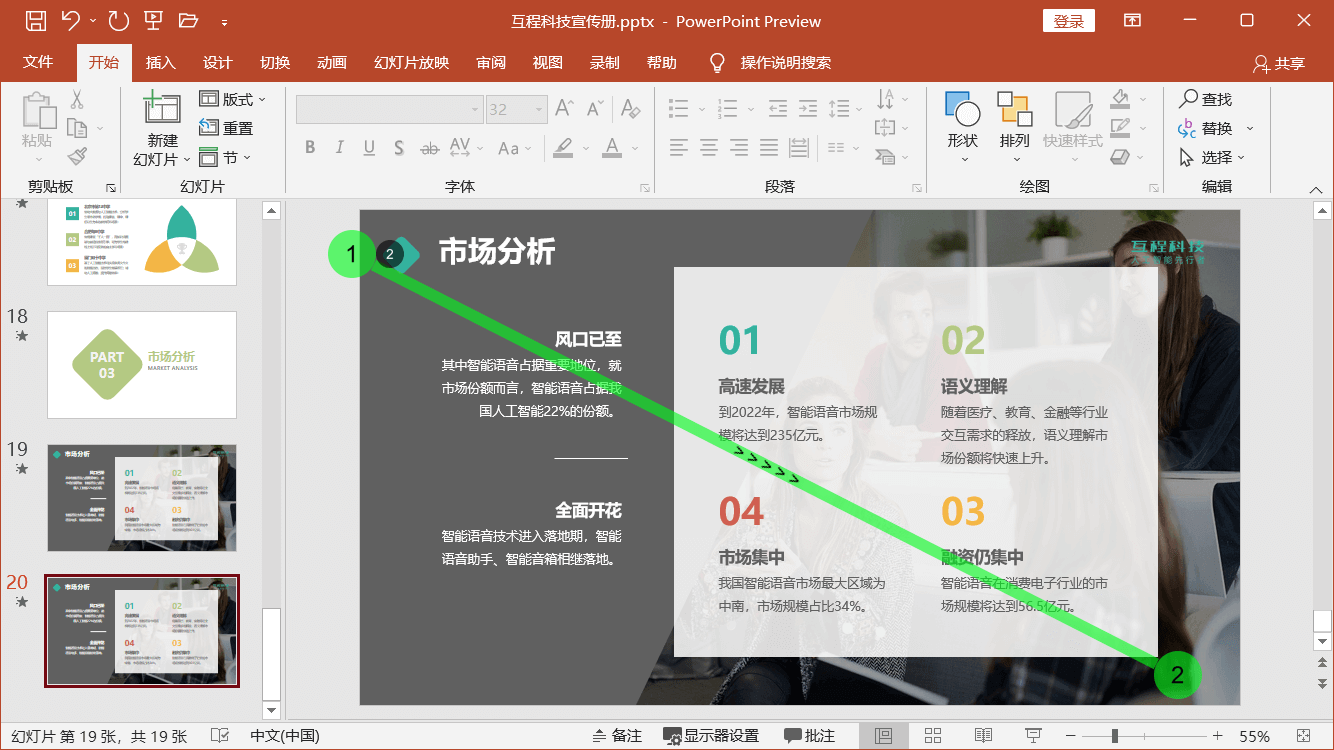Switch to 设计 ribbon tab

click(x=217, y=62)
